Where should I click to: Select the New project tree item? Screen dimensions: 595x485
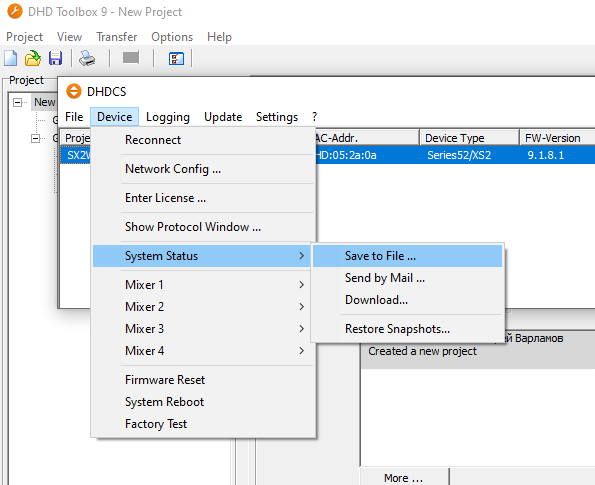click(45, 102)
